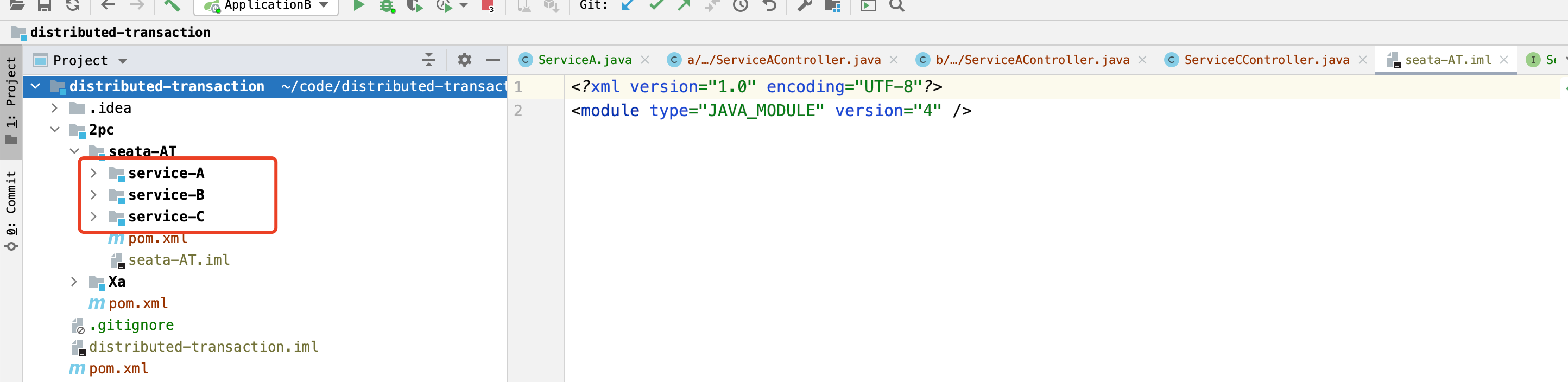Collapse all in Project panel

click(429, 60)
